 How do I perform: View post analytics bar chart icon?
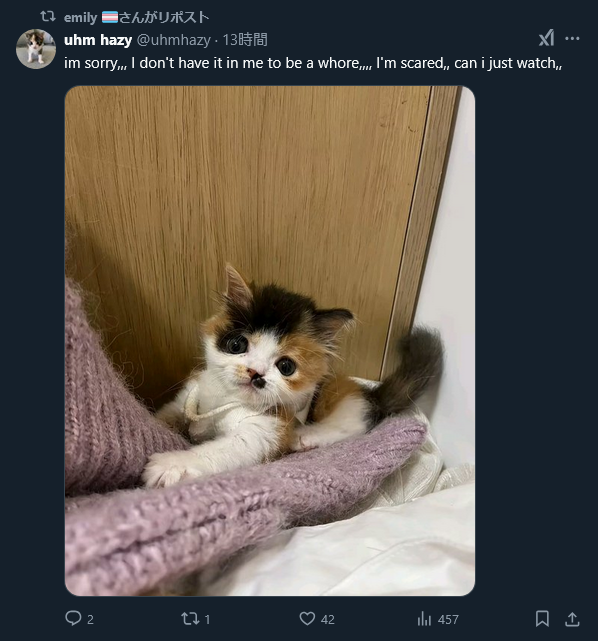424,619
